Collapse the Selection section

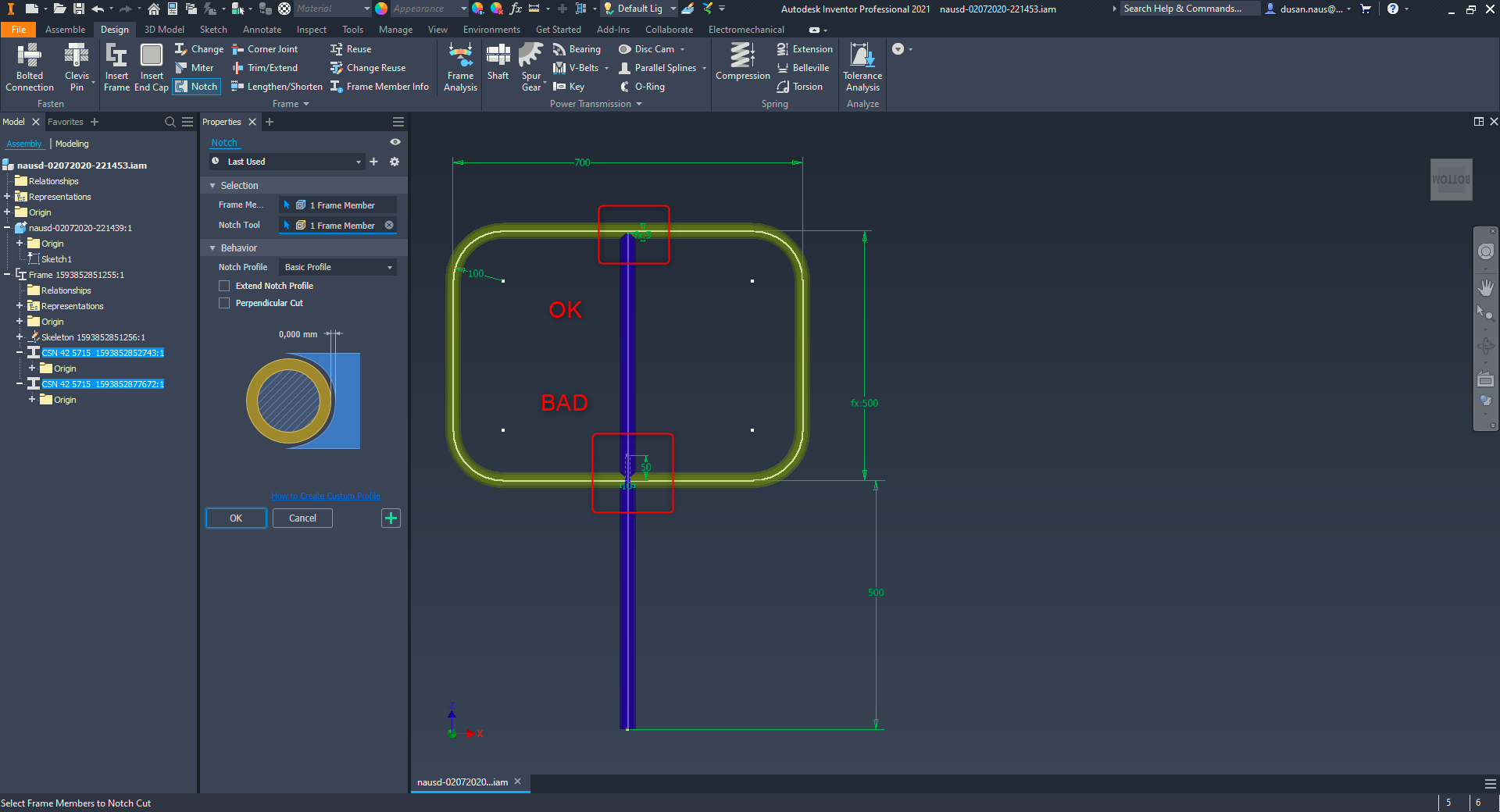pos(212,186)
